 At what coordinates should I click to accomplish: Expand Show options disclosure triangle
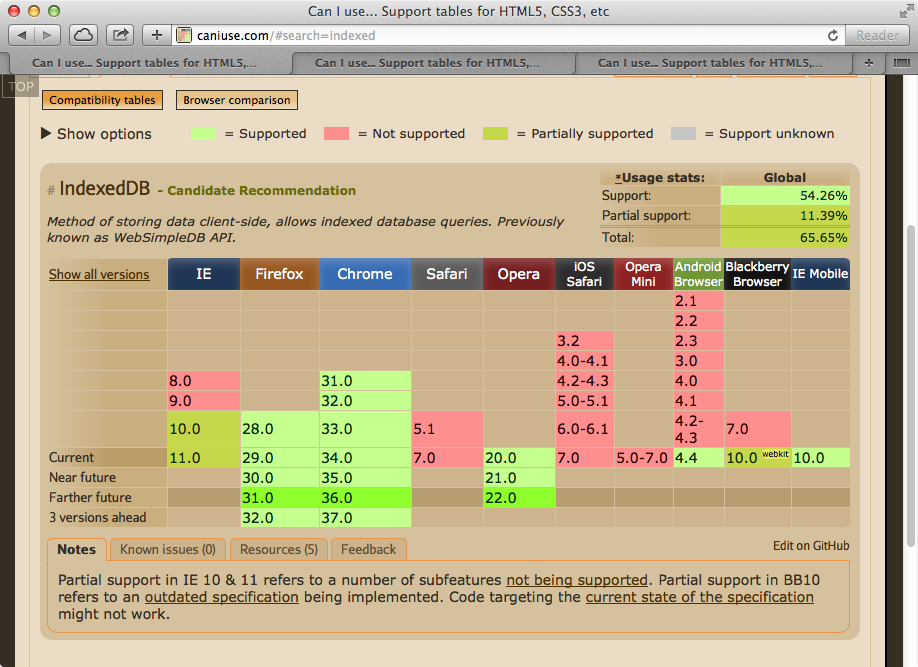(x=46, y=134)
